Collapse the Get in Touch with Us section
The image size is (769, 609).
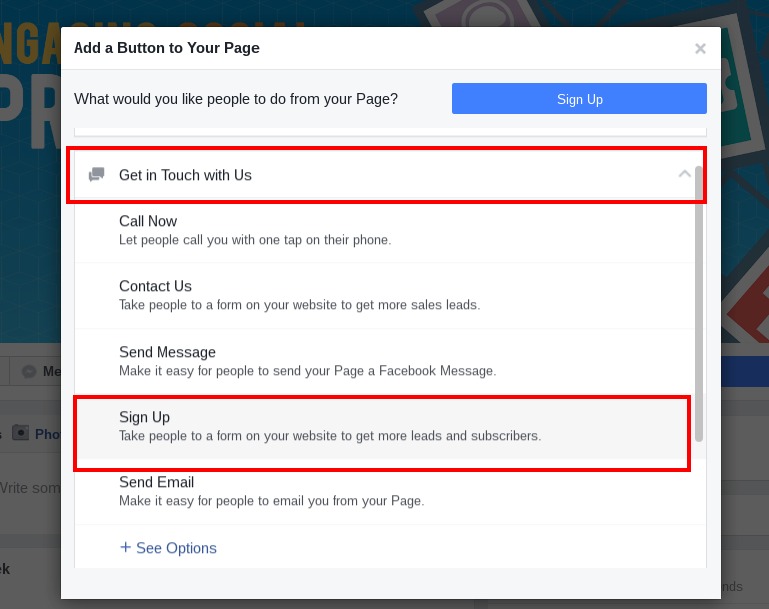click(684, 174)
